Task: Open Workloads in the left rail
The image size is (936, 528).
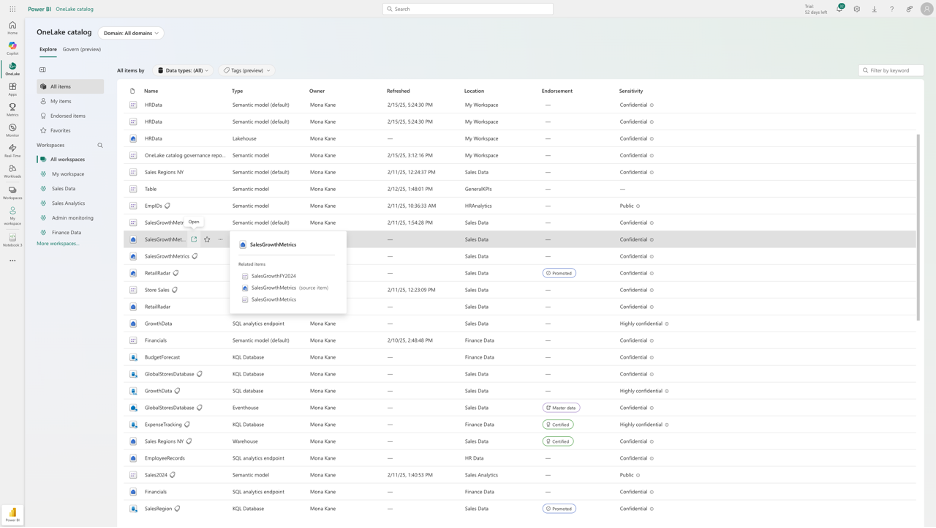Action: click(12, 171)
